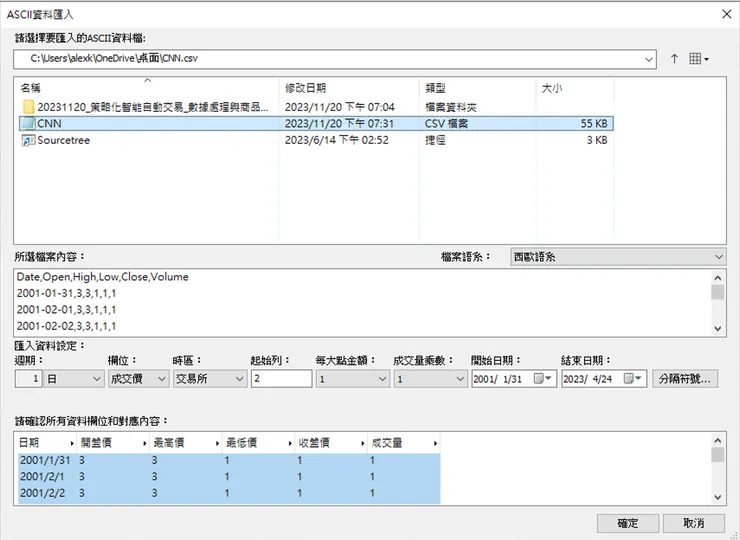
Task: Click the CSV 檔案 type cell
Action: tap(446, 124)
